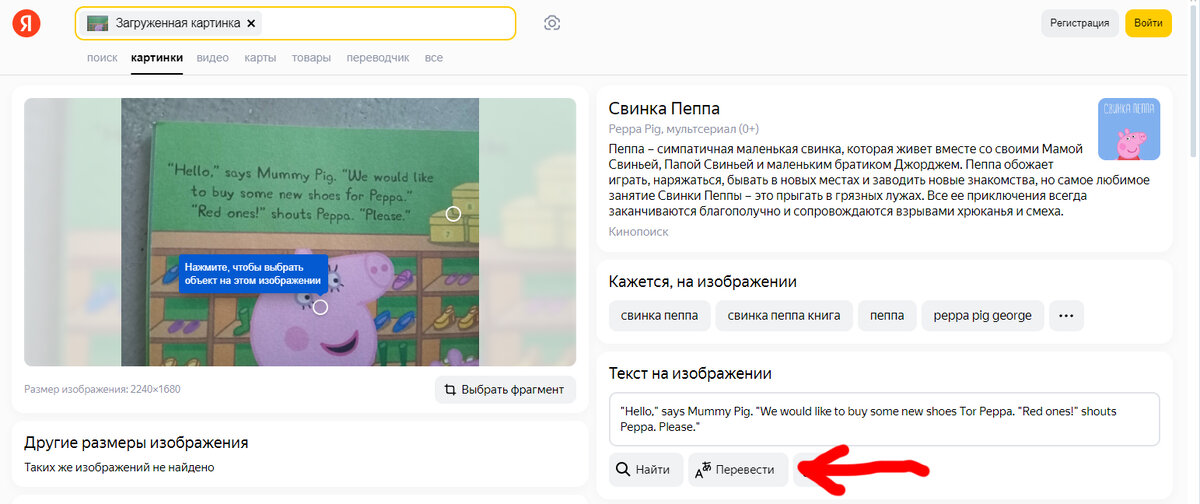This screenshot has width=1200, height=504.
Task: Open the все tab
Action: [433, 58]
